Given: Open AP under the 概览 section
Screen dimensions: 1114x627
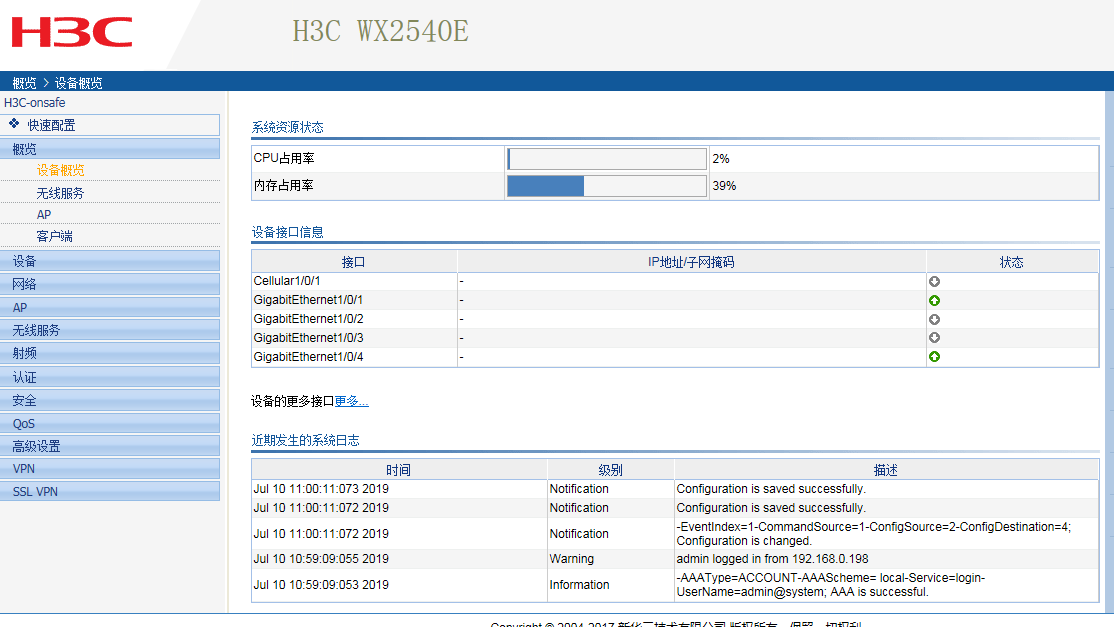Looking at the screenshot, I should (x=44, y=214).
